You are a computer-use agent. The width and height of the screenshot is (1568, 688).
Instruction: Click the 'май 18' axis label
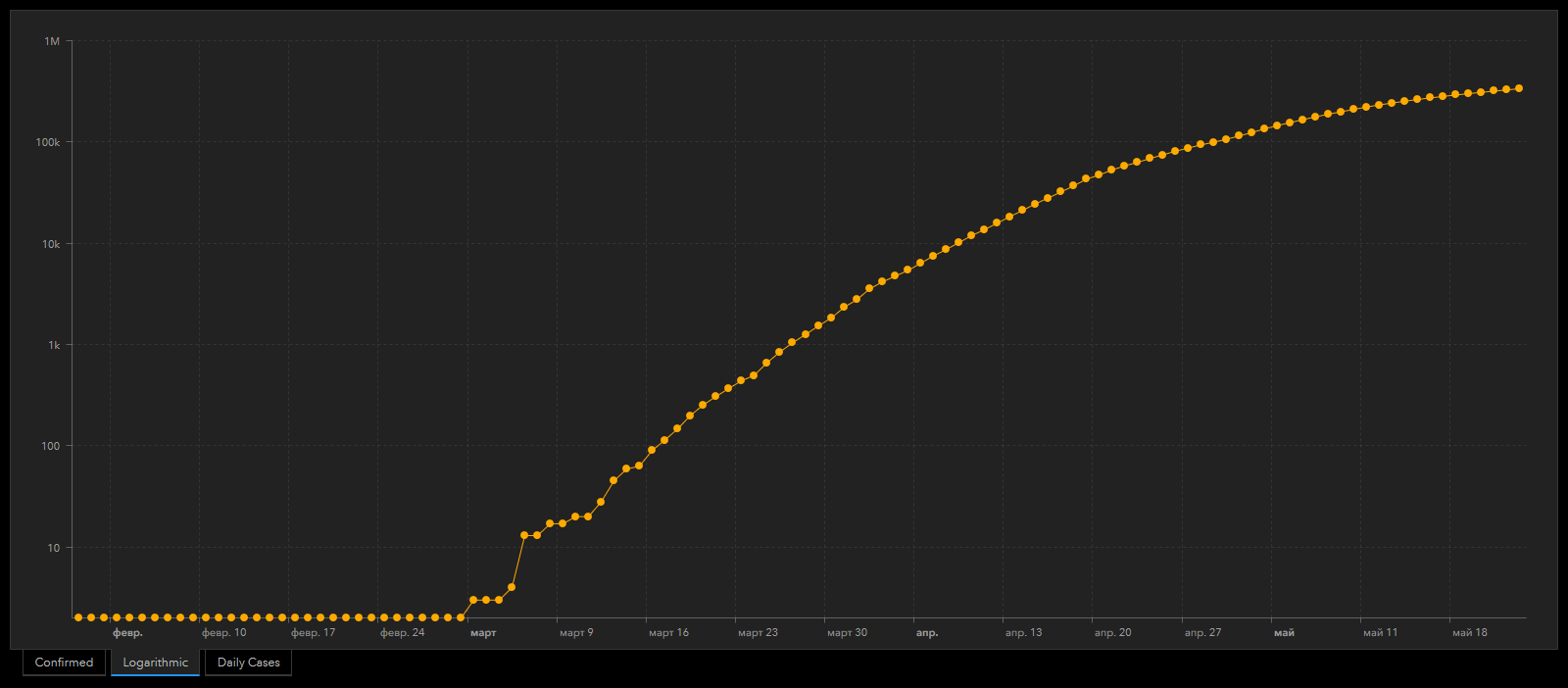[1469, 633]
